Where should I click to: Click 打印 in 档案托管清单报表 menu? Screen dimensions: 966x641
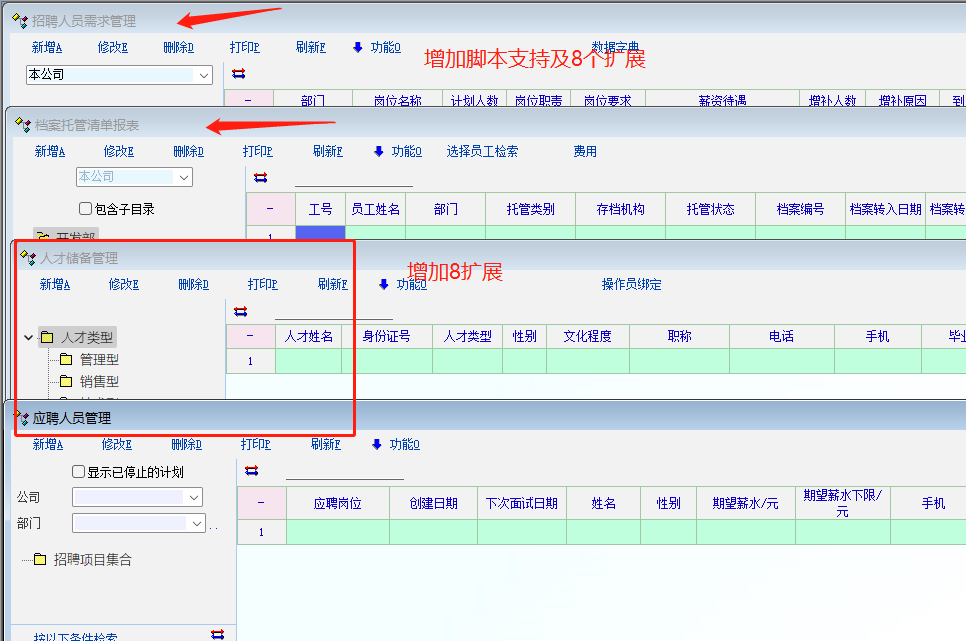pos(257,152)
